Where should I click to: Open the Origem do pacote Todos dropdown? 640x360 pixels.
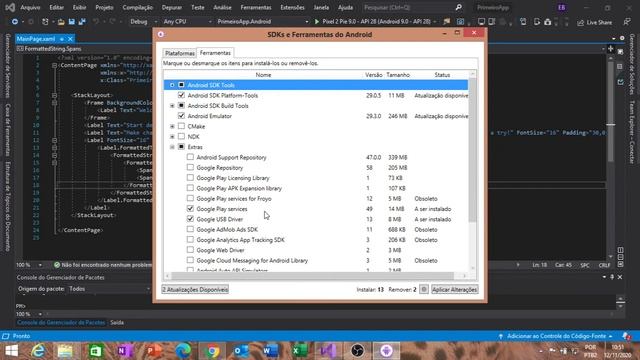pyautogui.click(x=109, y=289)
